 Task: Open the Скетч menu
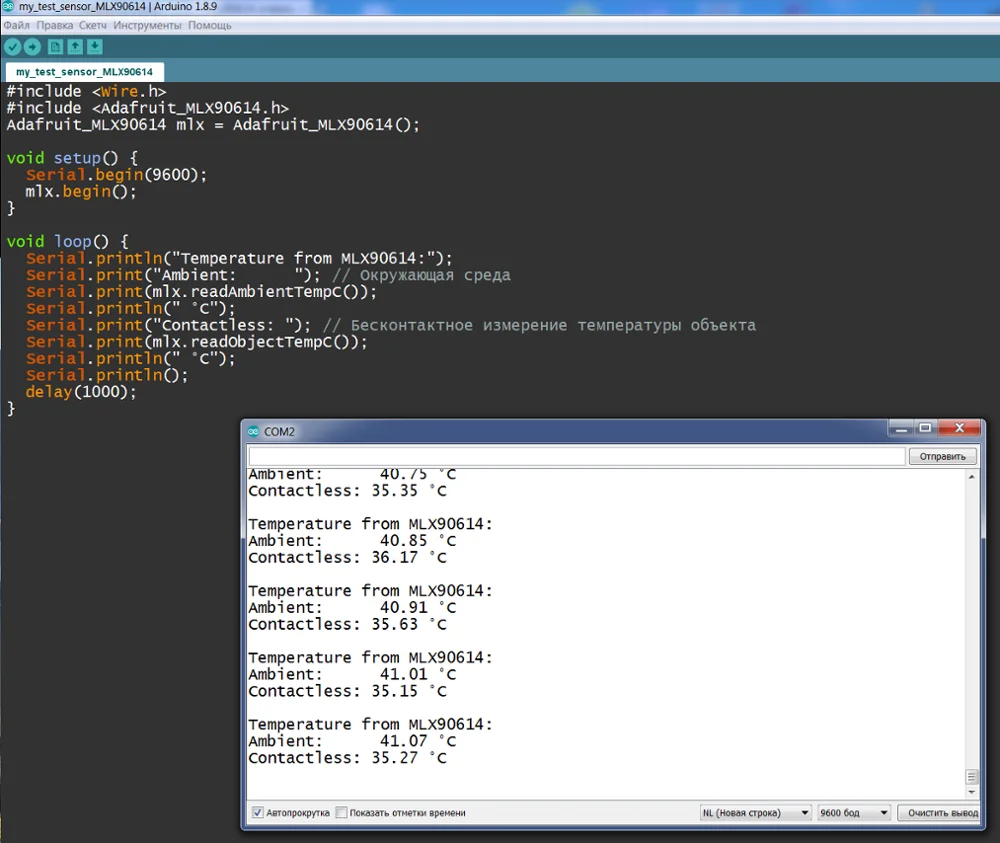[x=93, y=25]
